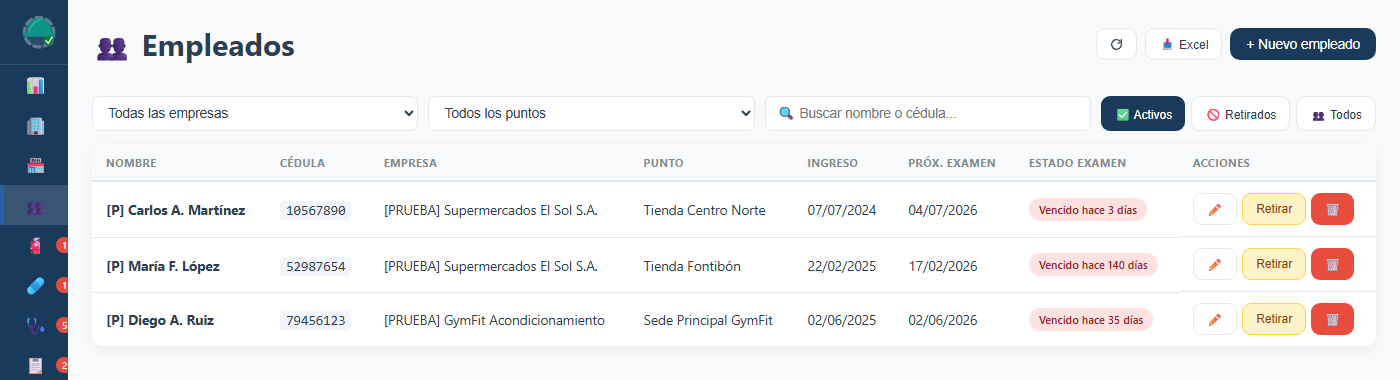This screenshot has height=380, width=1400.
Task: Open the first-aid bandage icon in sidebar
Action: [35, 286]
